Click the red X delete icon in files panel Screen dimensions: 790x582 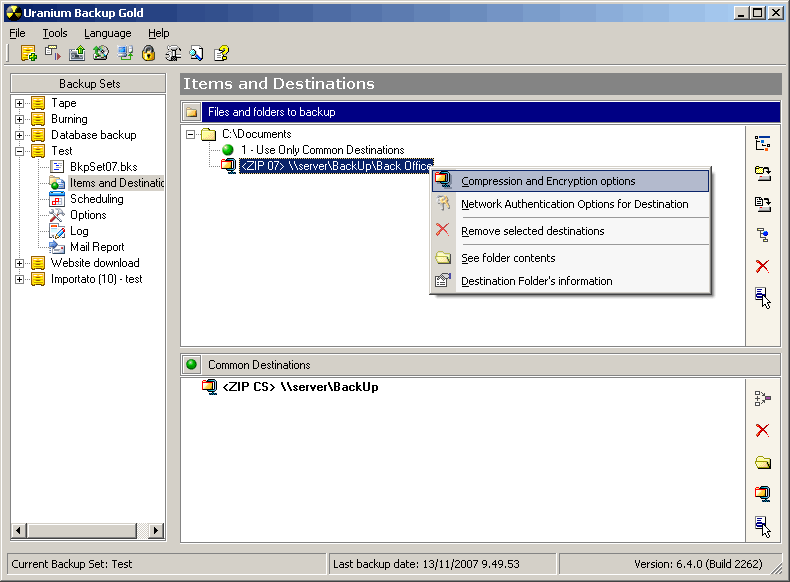pos(762,266)
